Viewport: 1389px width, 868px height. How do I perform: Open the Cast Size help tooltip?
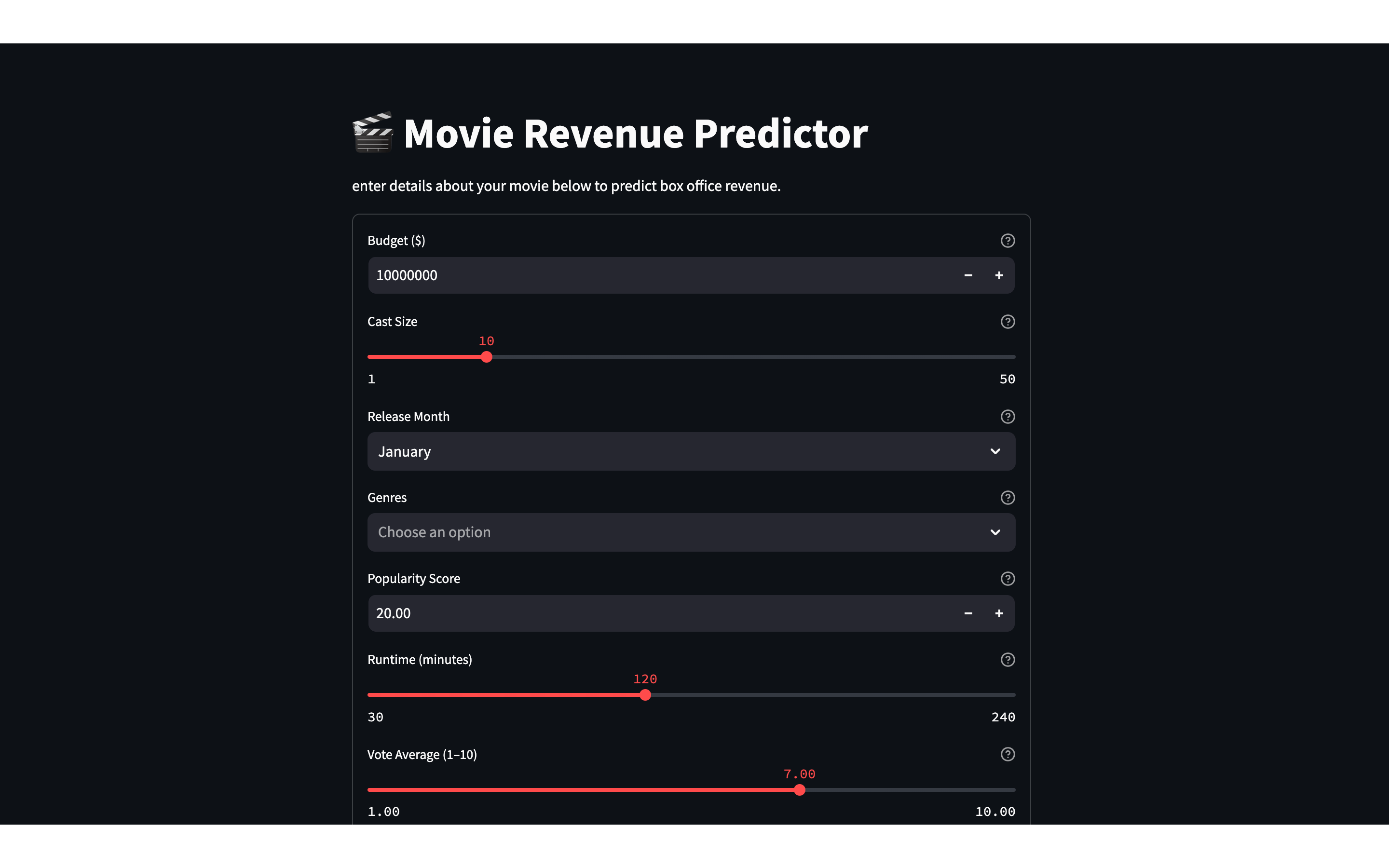(x=1008, y=322)
